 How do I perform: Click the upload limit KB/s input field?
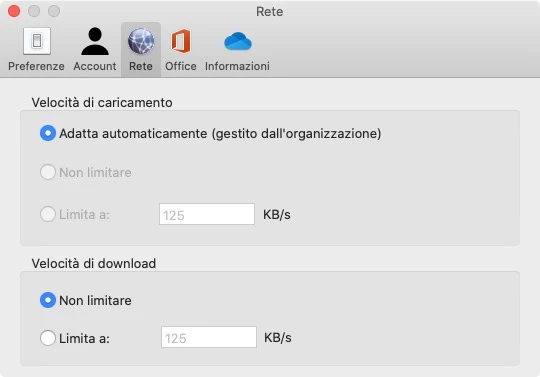[207, 214]
